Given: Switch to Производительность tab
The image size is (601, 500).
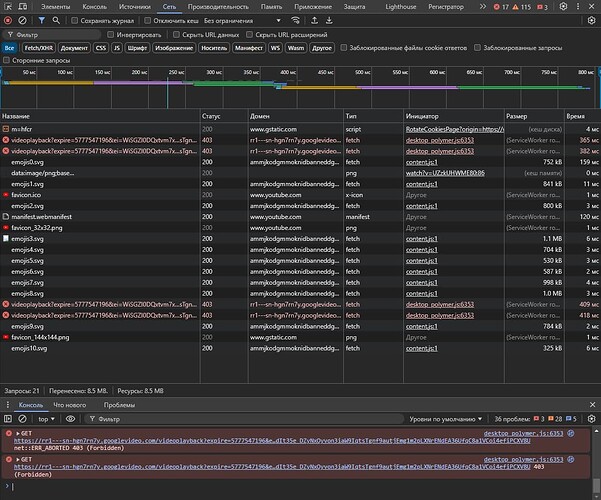Looking at the screenshot, I should 218,7.
